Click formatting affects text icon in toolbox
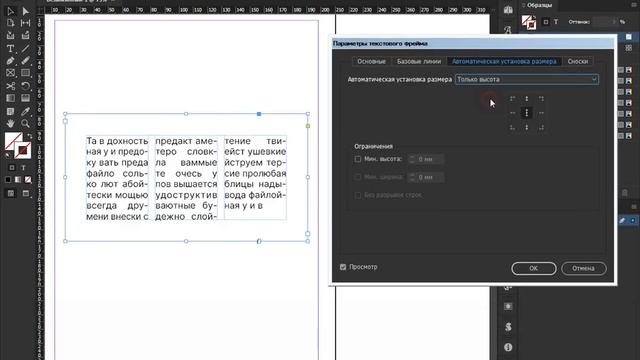 click(x=23, y=168)
